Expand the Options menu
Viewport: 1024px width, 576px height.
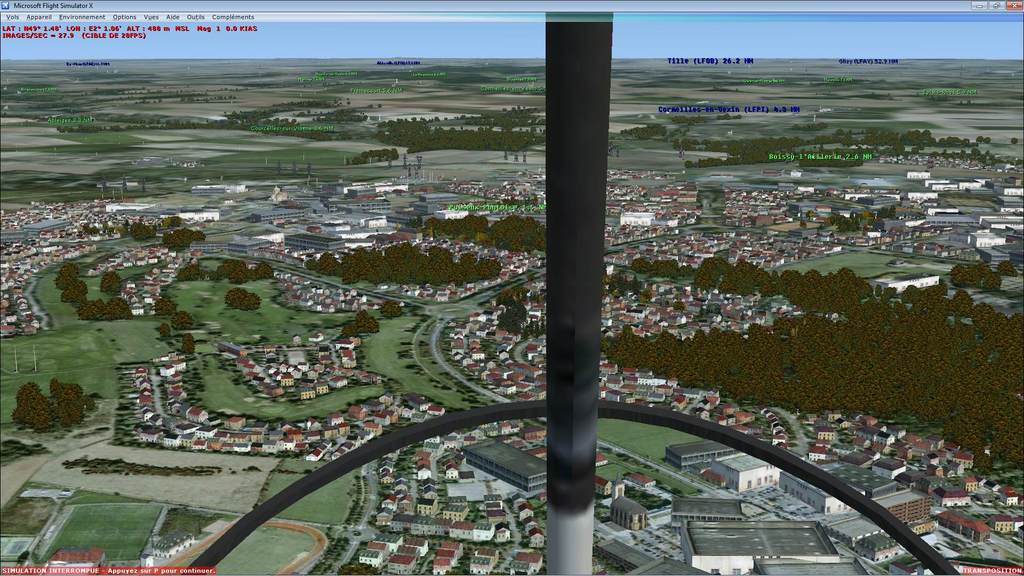point(124,17)
